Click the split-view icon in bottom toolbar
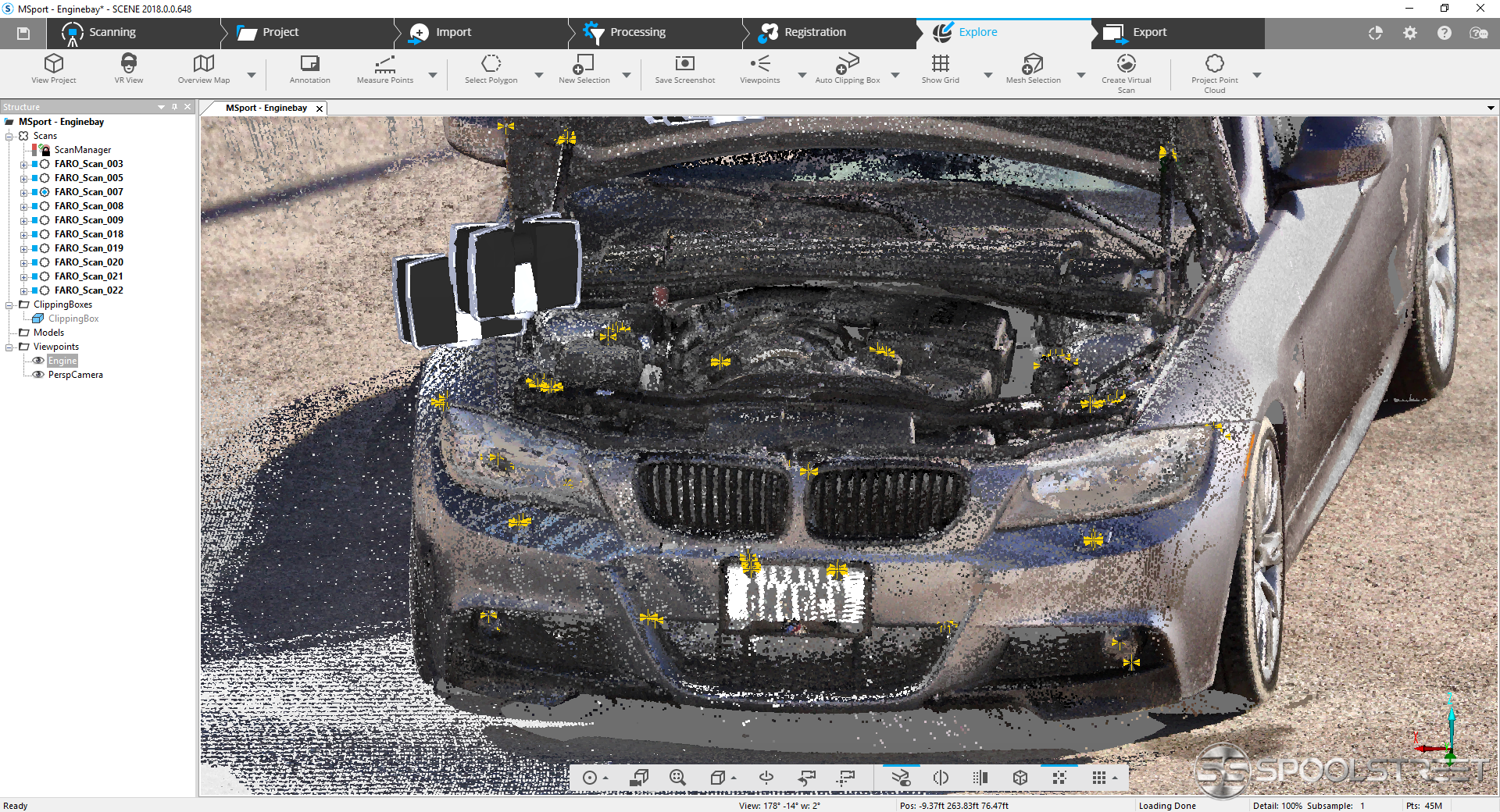The width and height of the screenshot is (1500, 812). [941, 778]
